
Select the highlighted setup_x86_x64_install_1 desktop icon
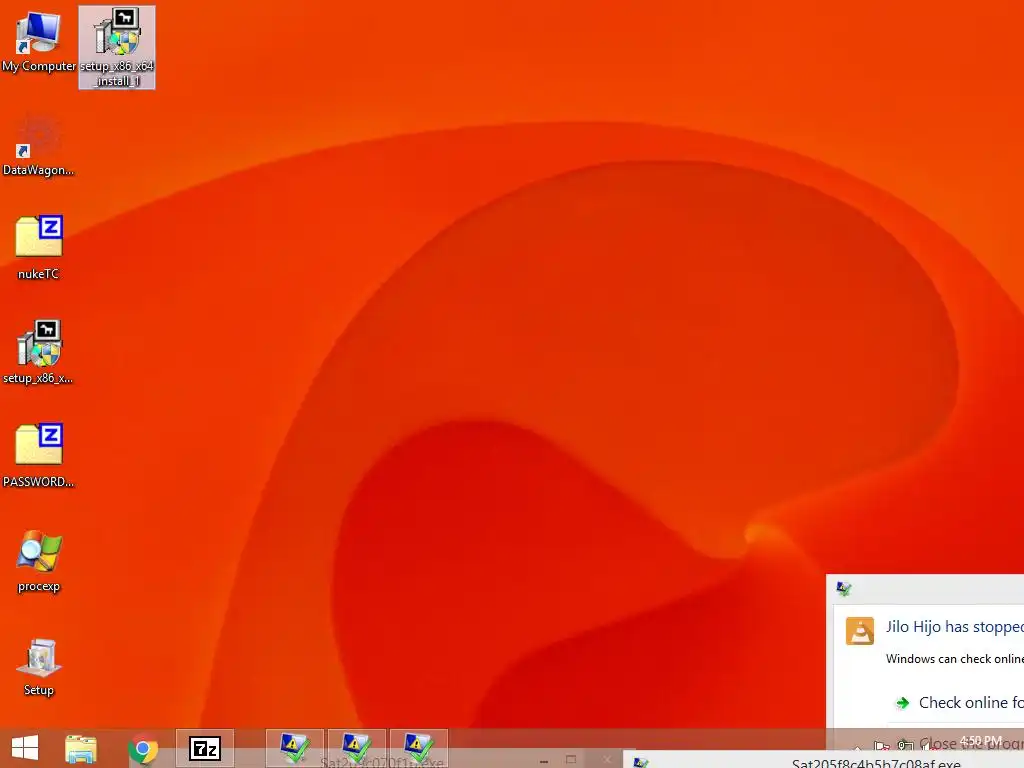tap(117, 47)
